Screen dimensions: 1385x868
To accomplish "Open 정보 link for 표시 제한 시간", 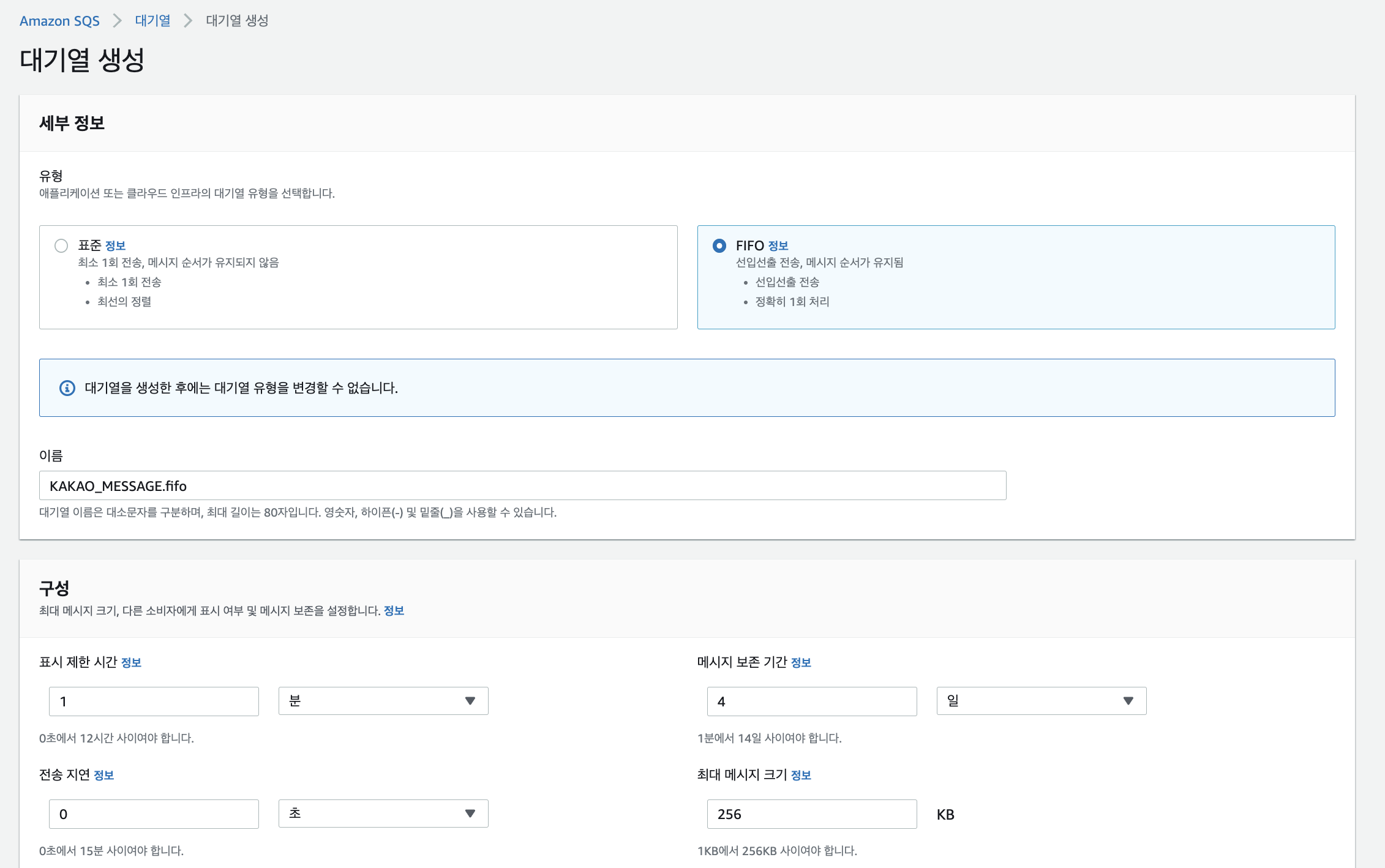I will point(131,662).
